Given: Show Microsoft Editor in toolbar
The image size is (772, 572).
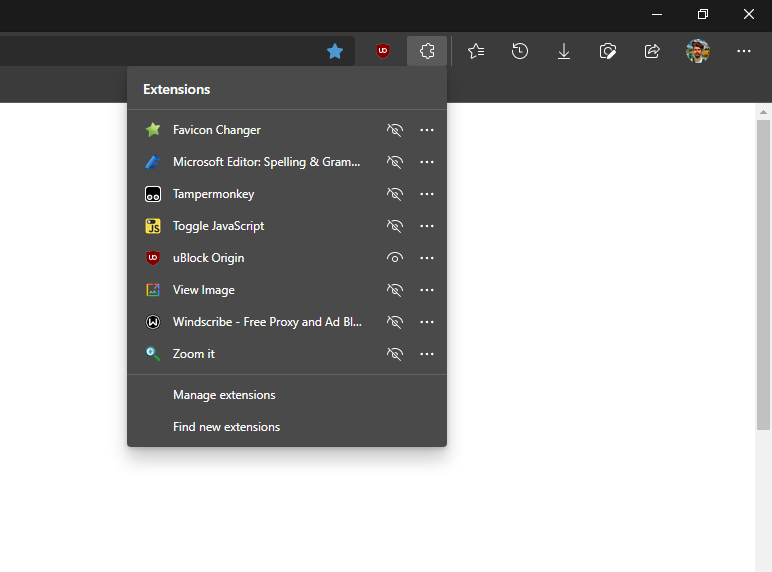Looking at the screenshot, I should (395, 162).
